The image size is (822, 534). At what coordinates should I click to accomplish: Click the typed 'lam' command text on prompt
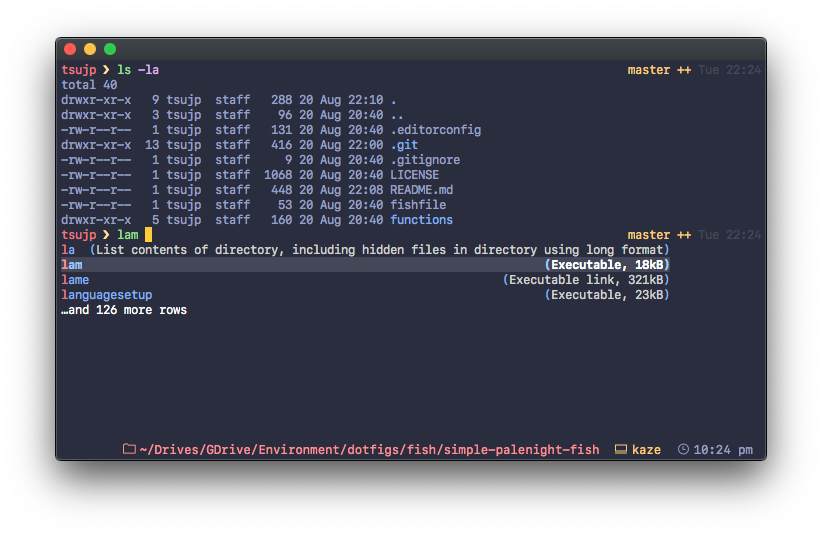pos(127,235)
